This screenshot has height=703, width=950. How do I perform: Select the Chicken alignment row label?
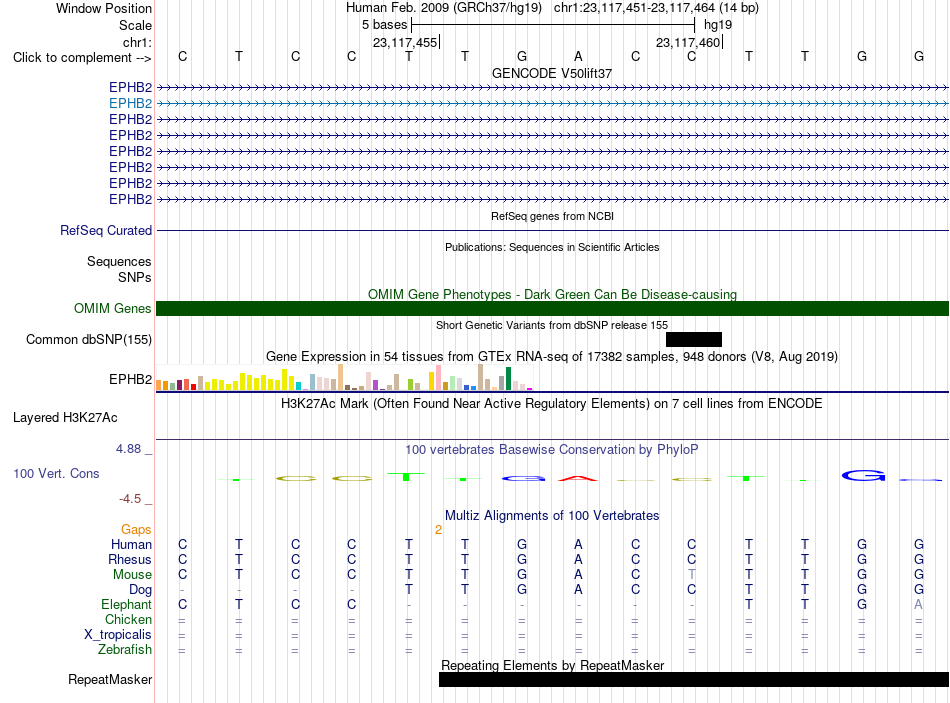point(128,619)
